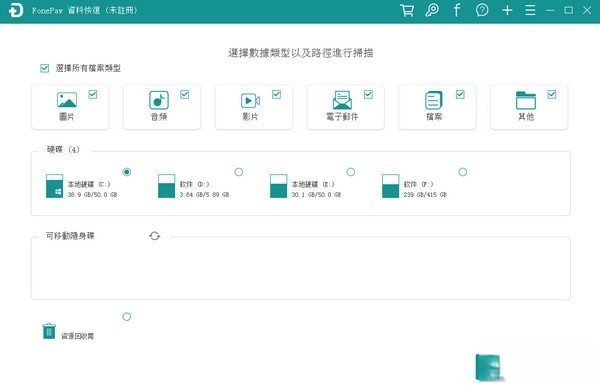This screenshot has width=600, height=392.
Task: Click the 本地硬碟 (C:) drive label
Action: [x=89, y=185]
